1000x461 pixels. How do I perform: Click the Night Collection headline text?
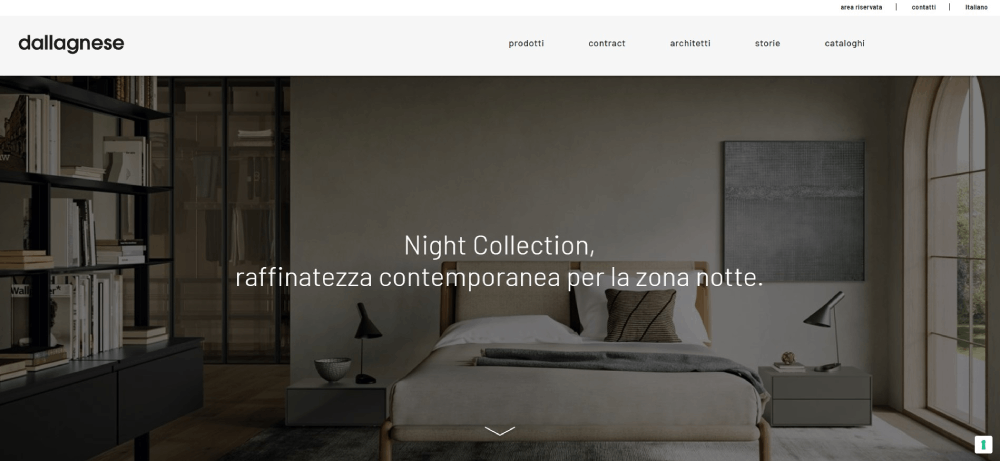(499, 245)
